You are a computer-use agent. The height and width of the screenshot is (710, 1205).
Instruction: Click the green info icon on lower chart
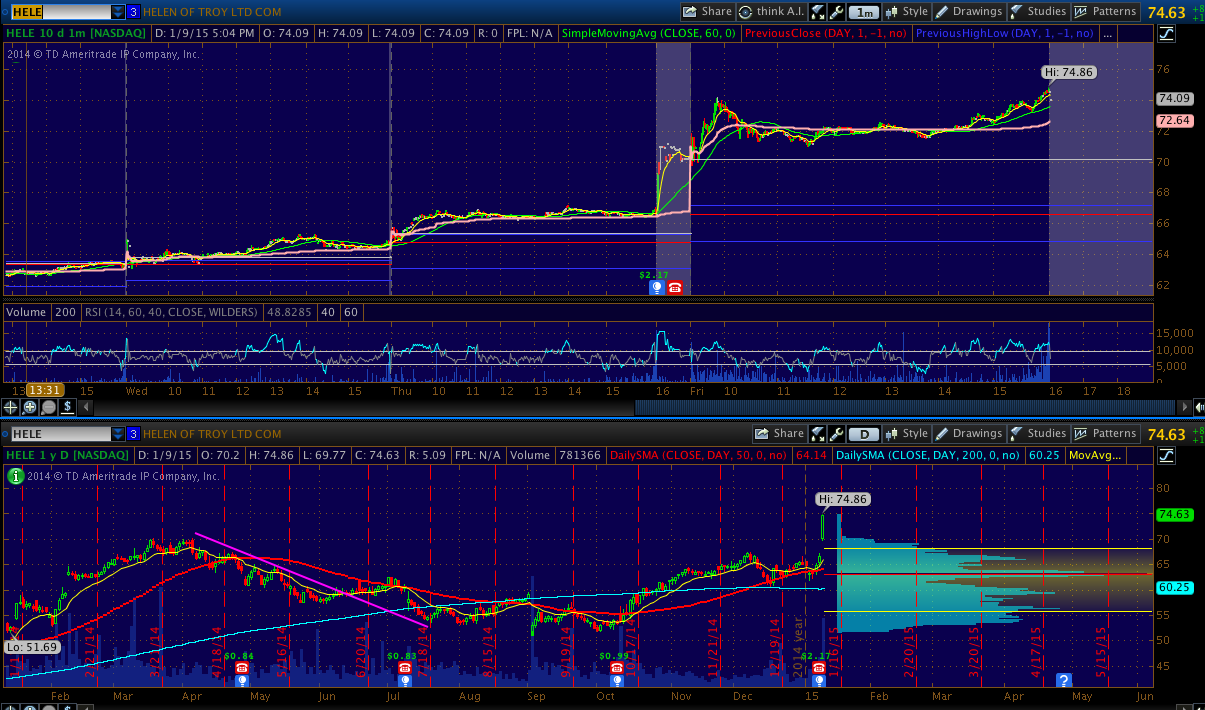15,476
